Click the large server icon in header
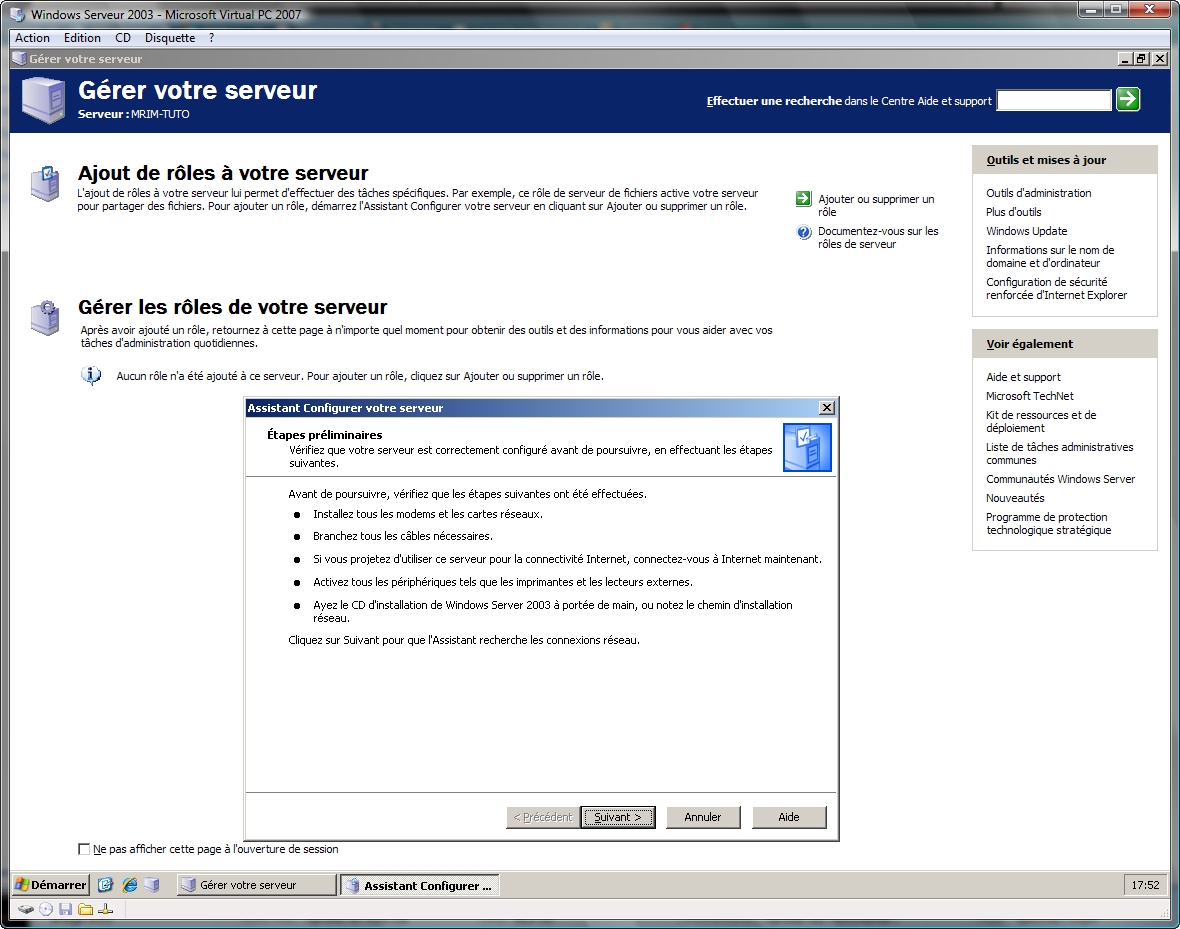The height and width of the screenshot is (929, 1180). coord(44,100)
